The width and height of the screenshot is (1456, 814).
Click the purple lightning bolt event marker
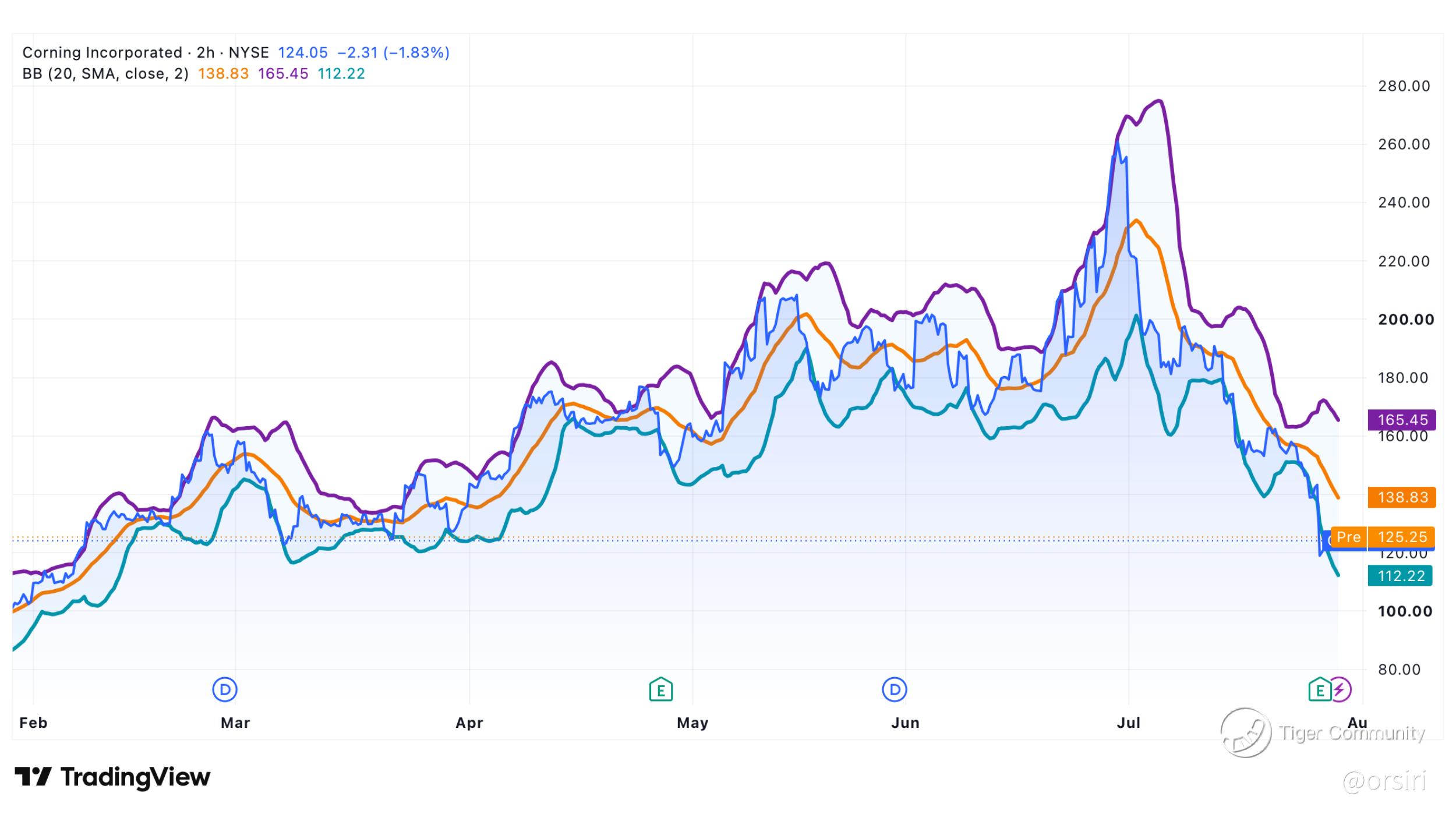point(1340,690)
